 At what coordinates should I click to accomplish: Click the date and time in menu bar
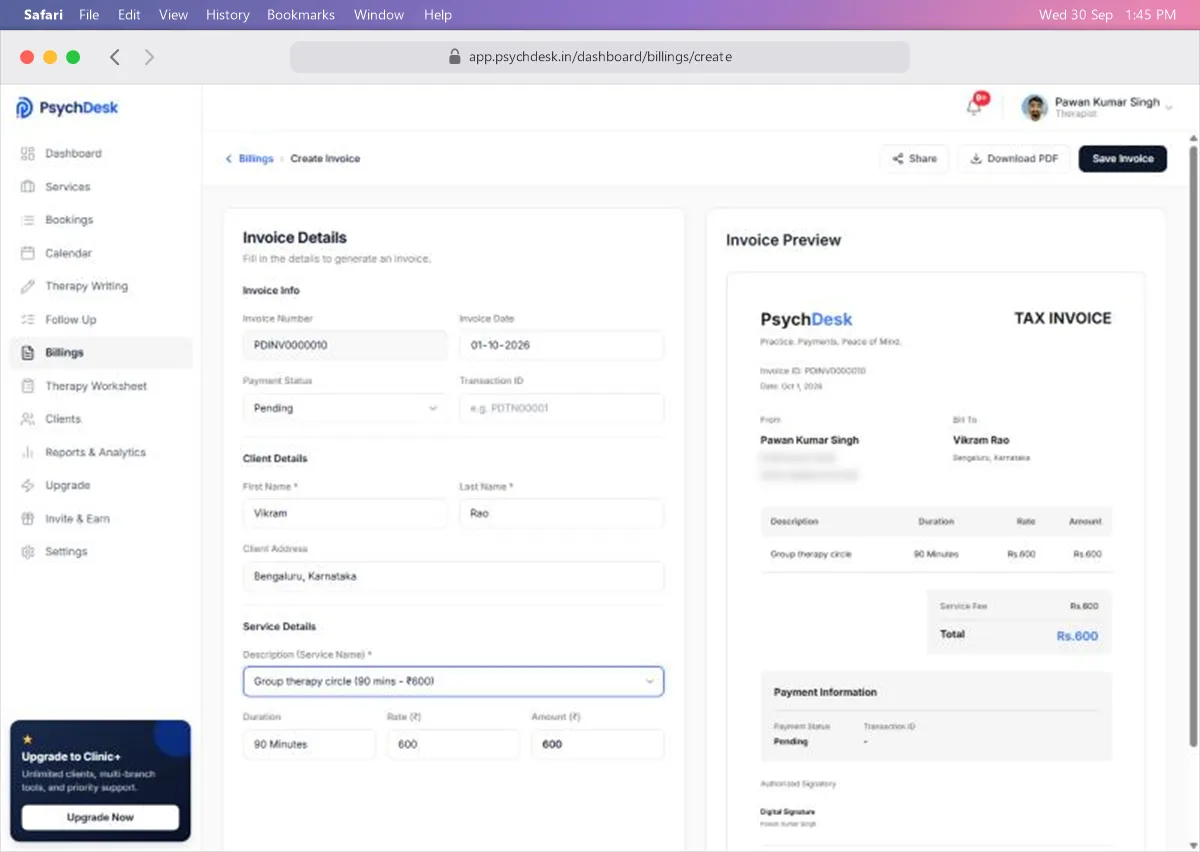(x=1107, y=15)
